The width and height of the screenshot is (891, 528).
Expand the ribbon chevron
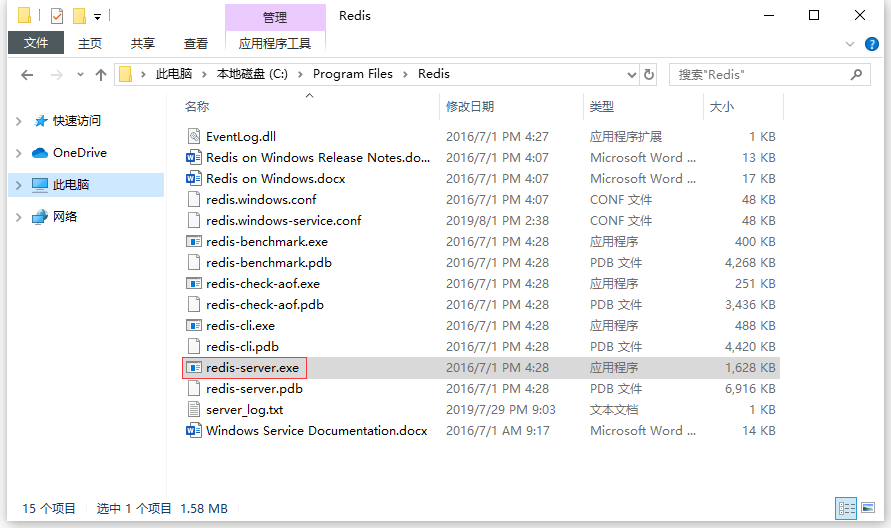[850, 44]
